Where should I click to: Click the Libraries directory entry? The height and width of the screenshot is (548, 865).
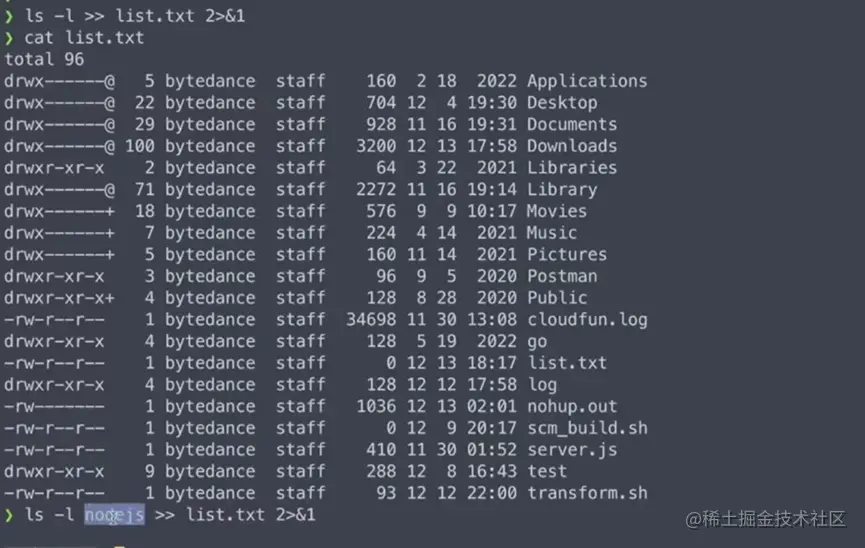[572, 168]
